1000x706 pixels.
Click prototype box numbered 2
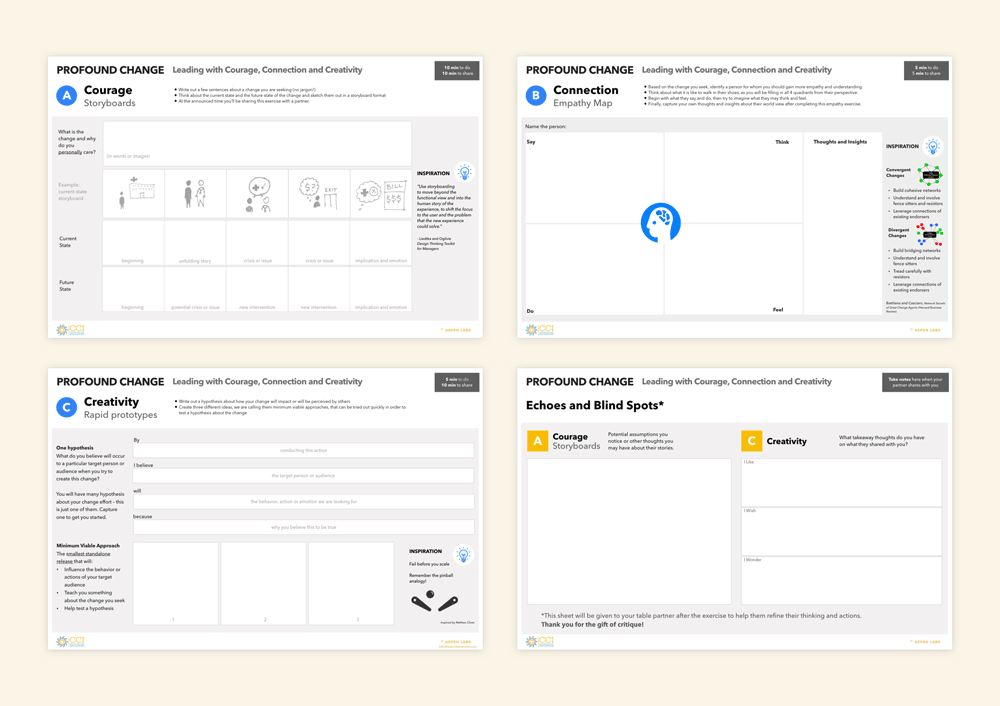pos(263,584)
